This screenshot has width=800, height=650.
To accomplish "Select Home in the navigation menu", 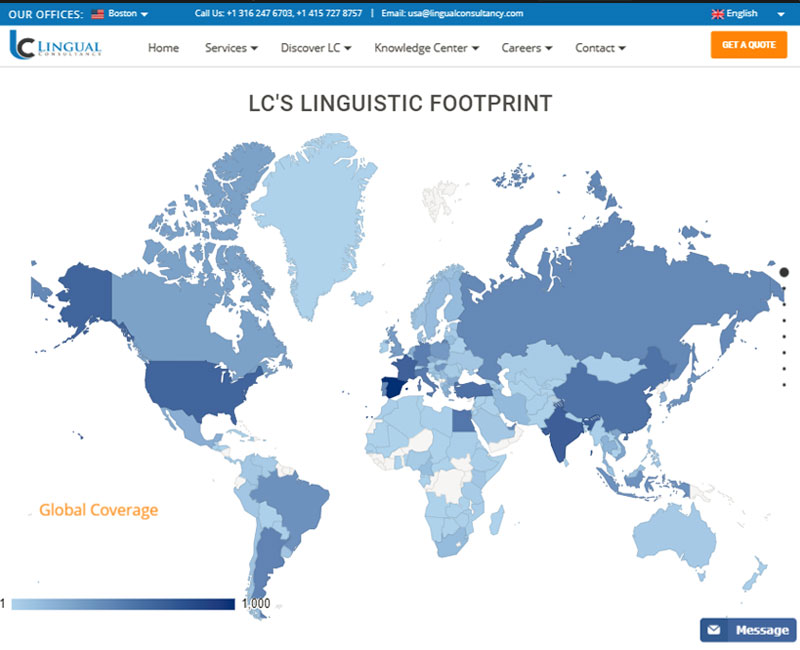I will coord(163,47).
